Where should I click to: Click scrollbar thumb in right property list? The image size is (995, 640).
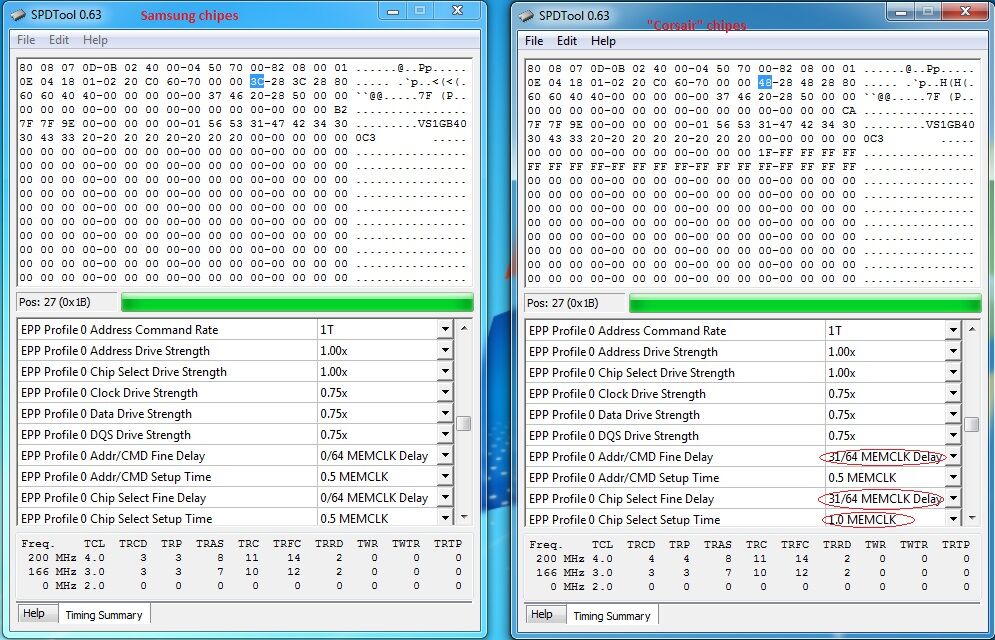click(972, 424)
